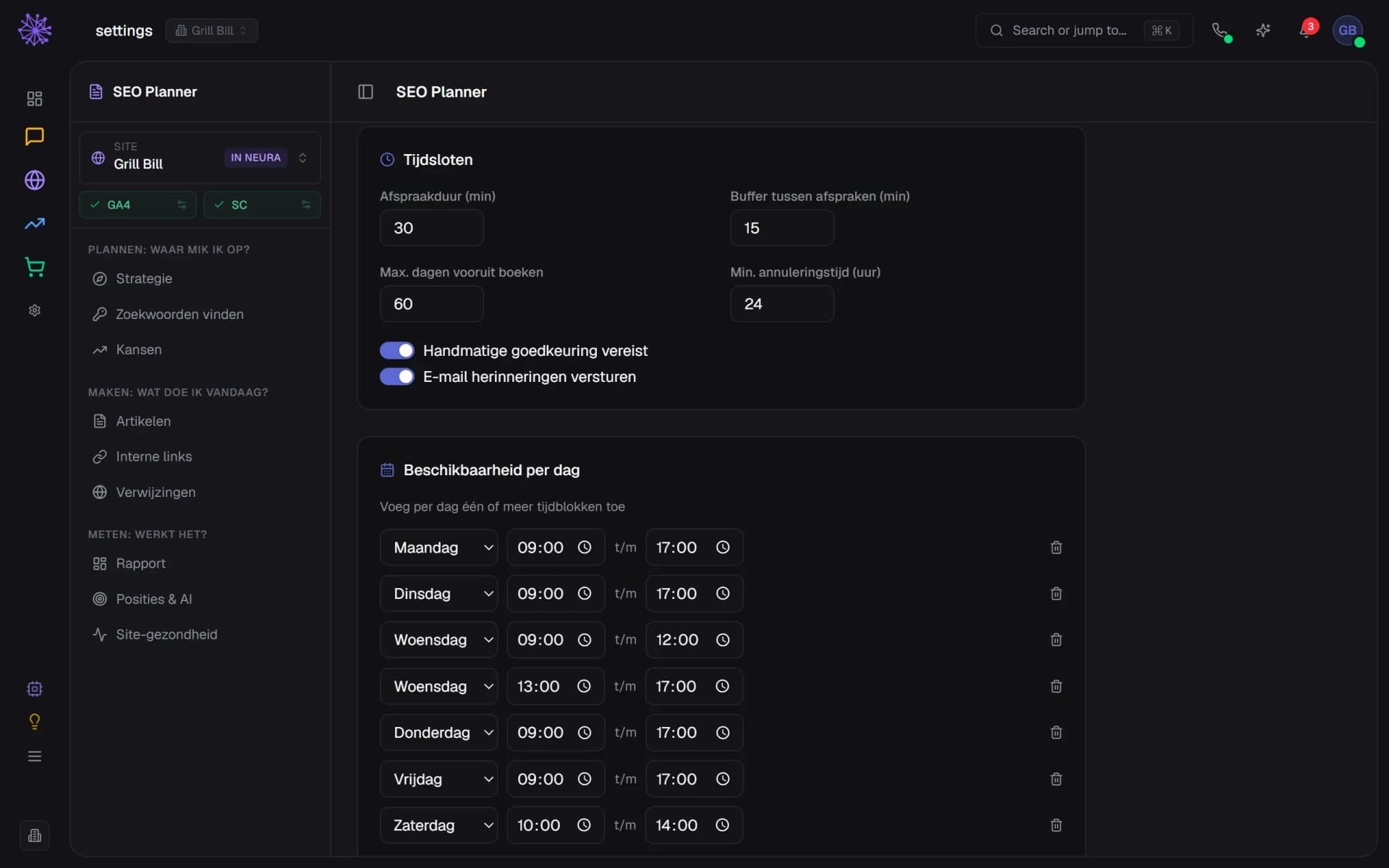
Task: Toggle the sidebar panel icon beside SEO Planner
Action: (x=366, y=92)
